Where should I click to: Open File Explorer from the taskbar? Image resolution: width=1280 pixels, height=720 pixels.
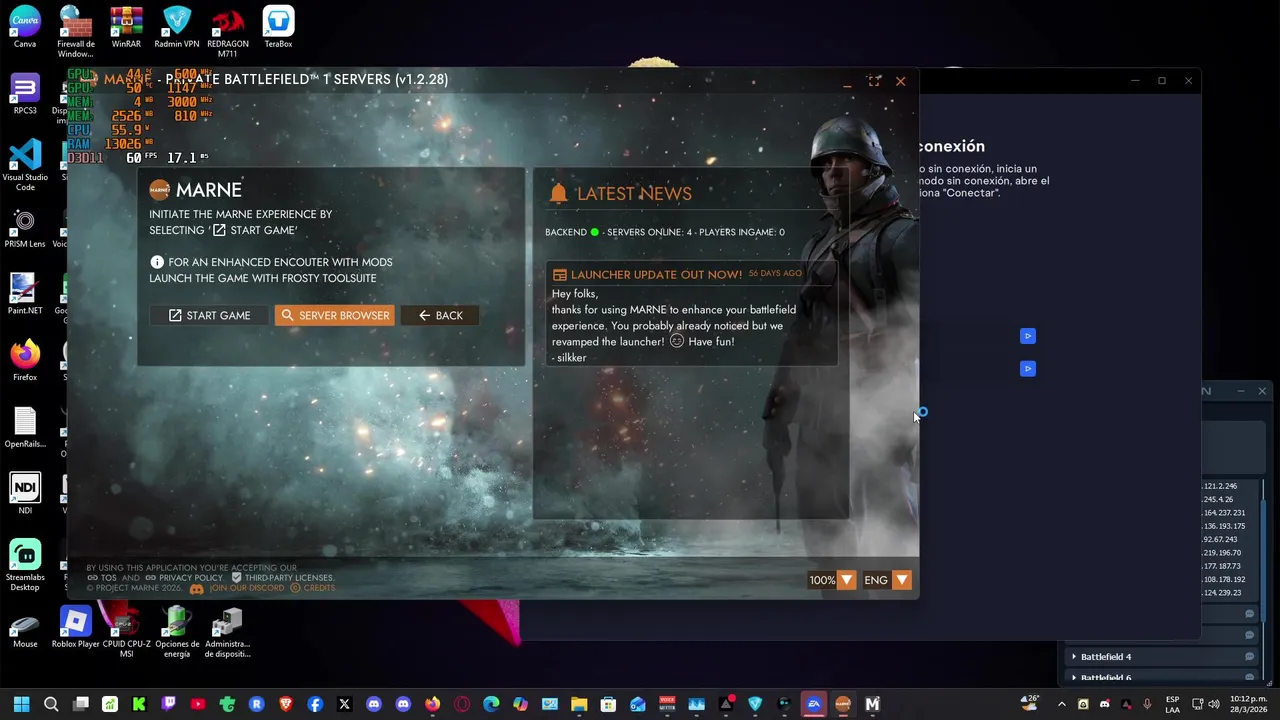tap(579, 704)
